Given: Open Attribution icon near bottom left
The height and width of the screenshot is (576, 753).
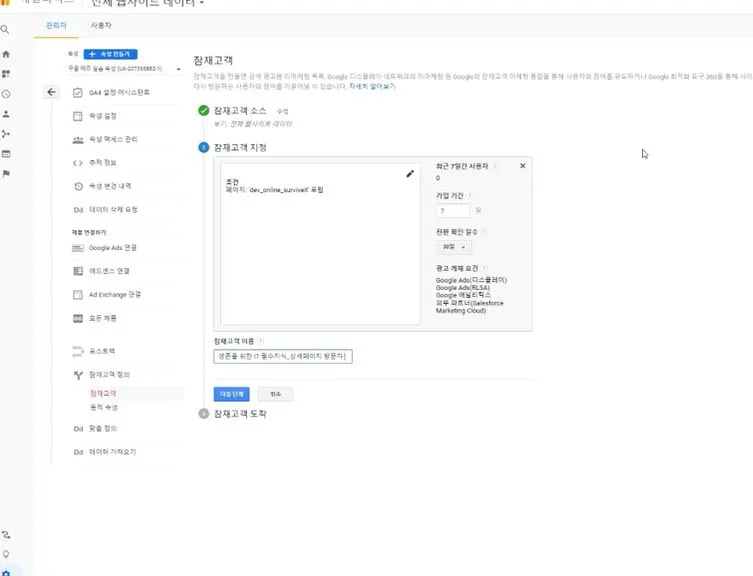Looking at the screenshot, I should click(x=6, y=535).
